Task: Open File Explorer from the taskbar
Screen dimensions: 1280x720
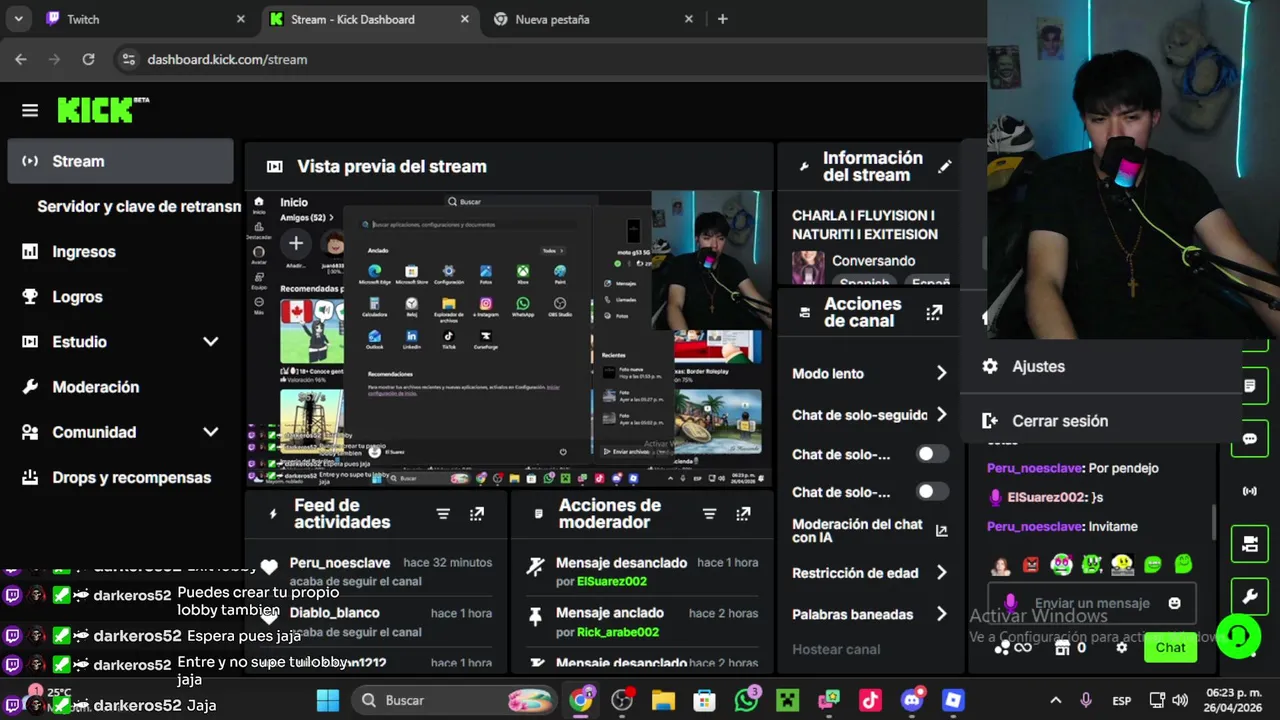Action: pos(663,700)
